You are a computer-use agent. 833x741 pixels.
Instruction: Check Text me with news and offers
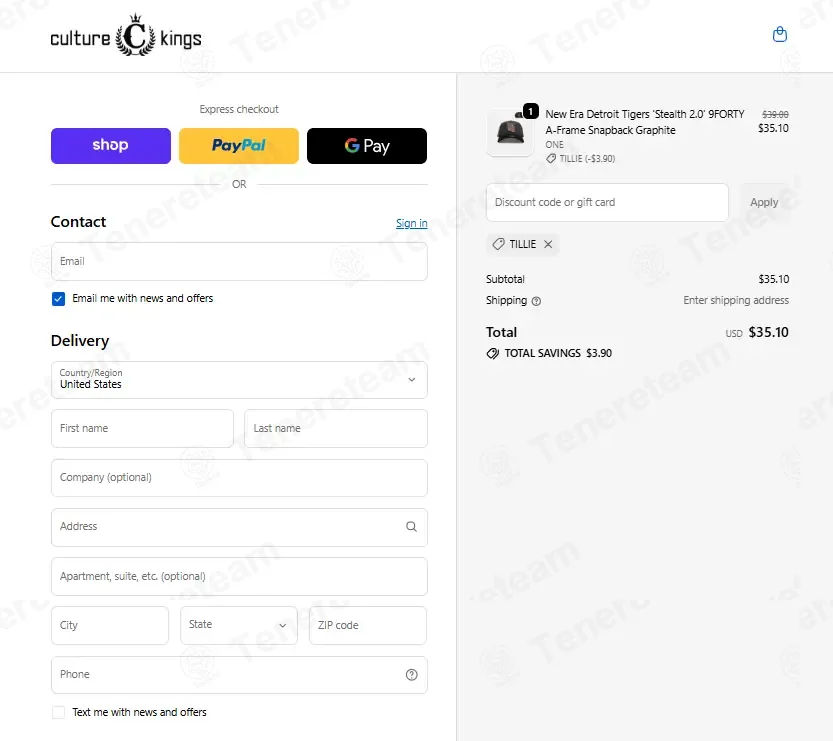[x=58, y=712]
